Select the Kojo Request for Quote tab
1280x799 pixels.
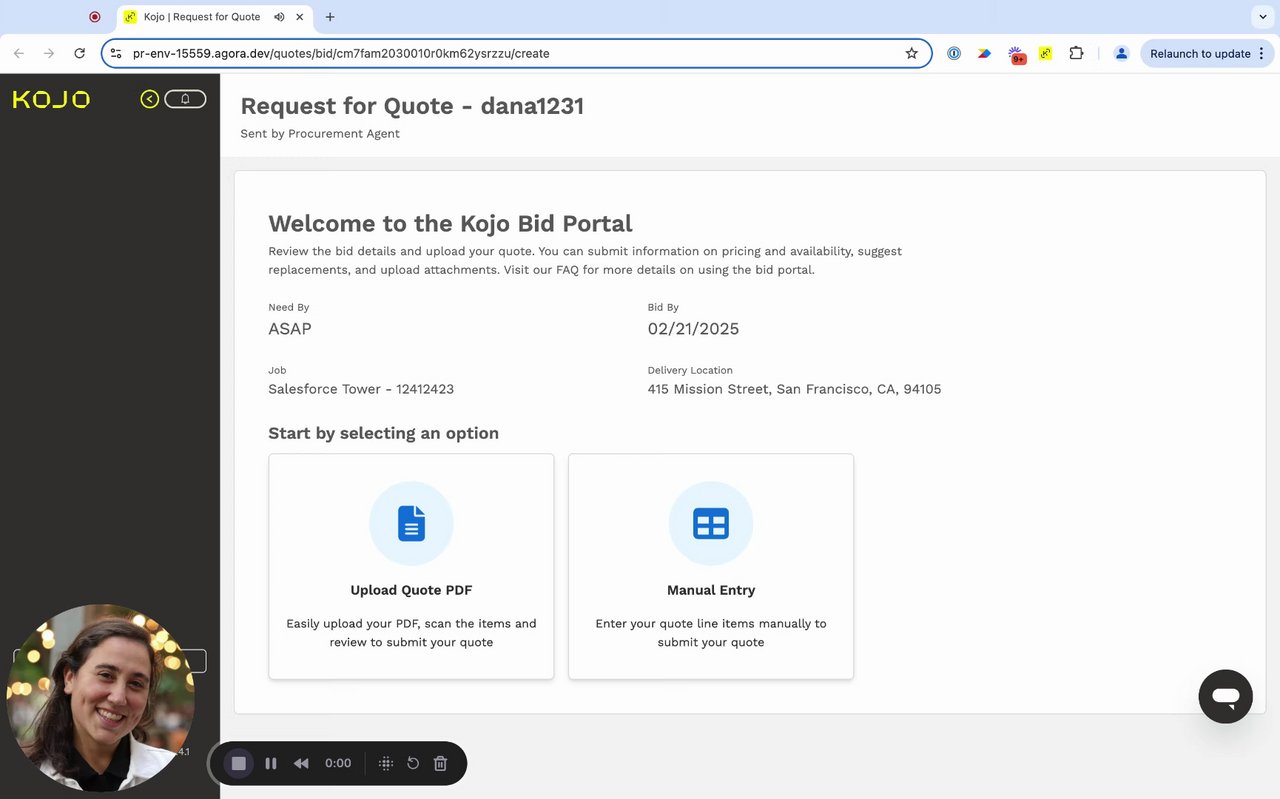[x=201, y=17]
